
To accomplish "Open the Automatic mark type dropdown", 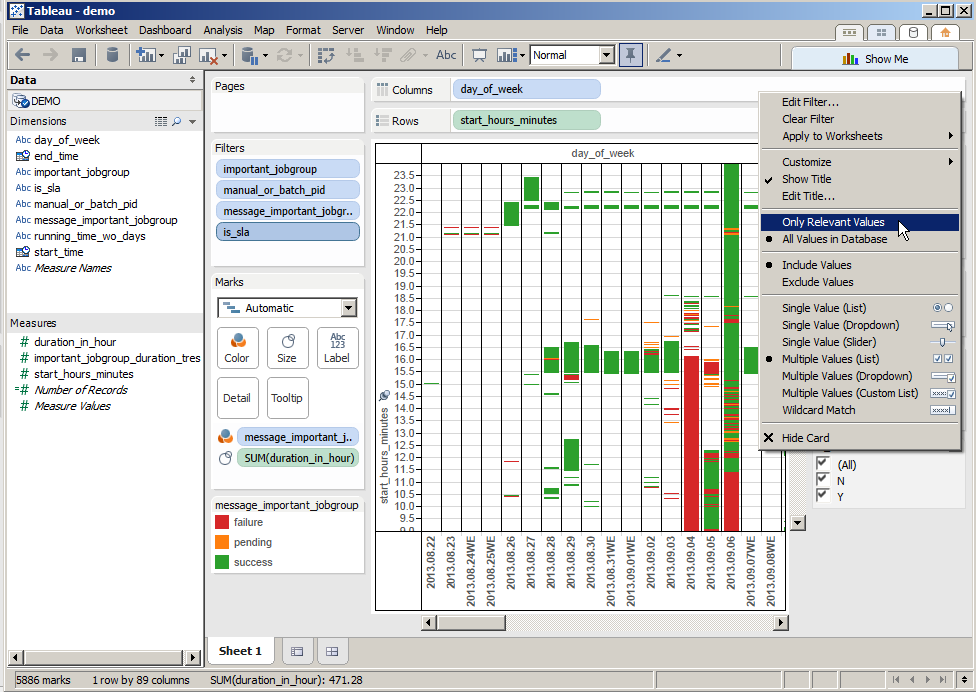I will [x=349, y=308].
